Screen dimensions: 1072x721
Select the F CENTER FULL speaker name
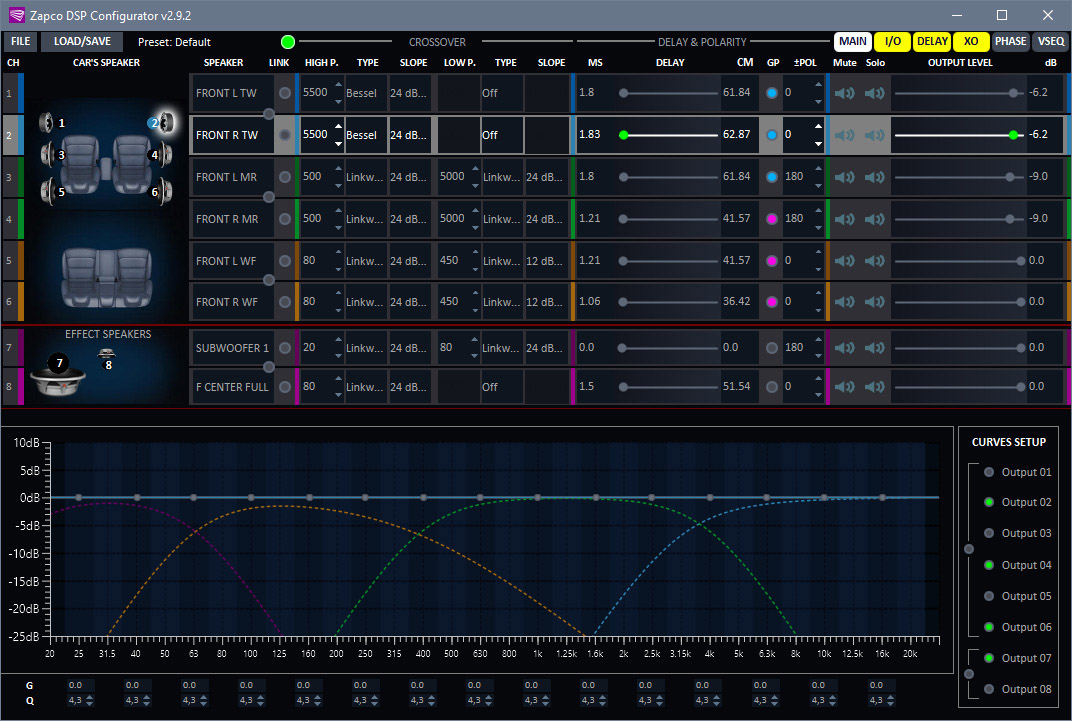pos(232,387)
